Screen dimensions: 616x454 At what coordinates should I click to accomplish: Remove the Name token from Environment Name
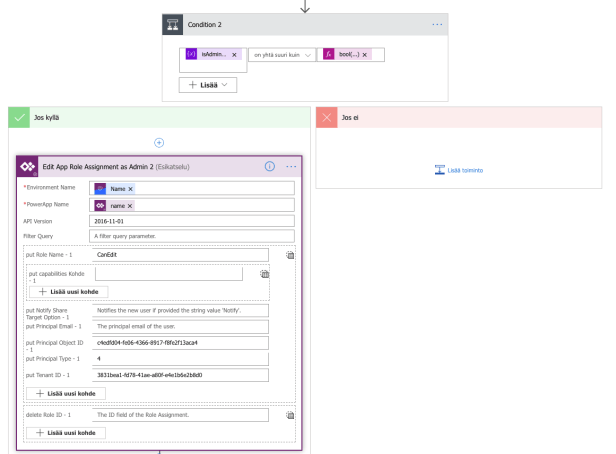click(x=130, y=188)
